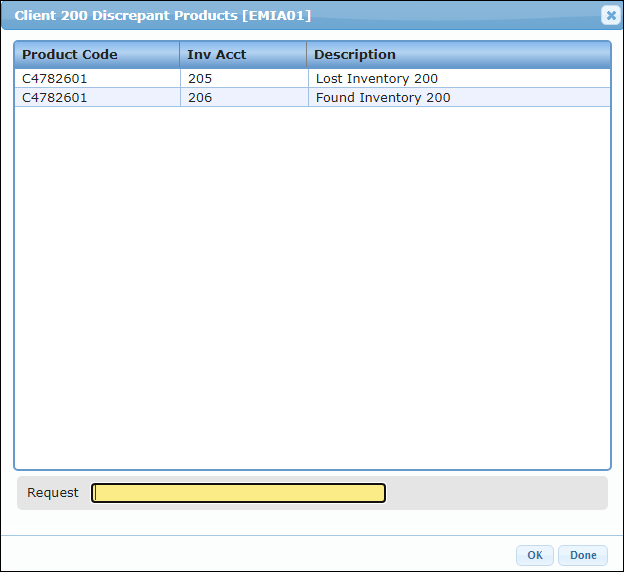This screenshot has width=624, height=572.
Task: Select the Inv Acct 206 cell
Action: (244, 98)
